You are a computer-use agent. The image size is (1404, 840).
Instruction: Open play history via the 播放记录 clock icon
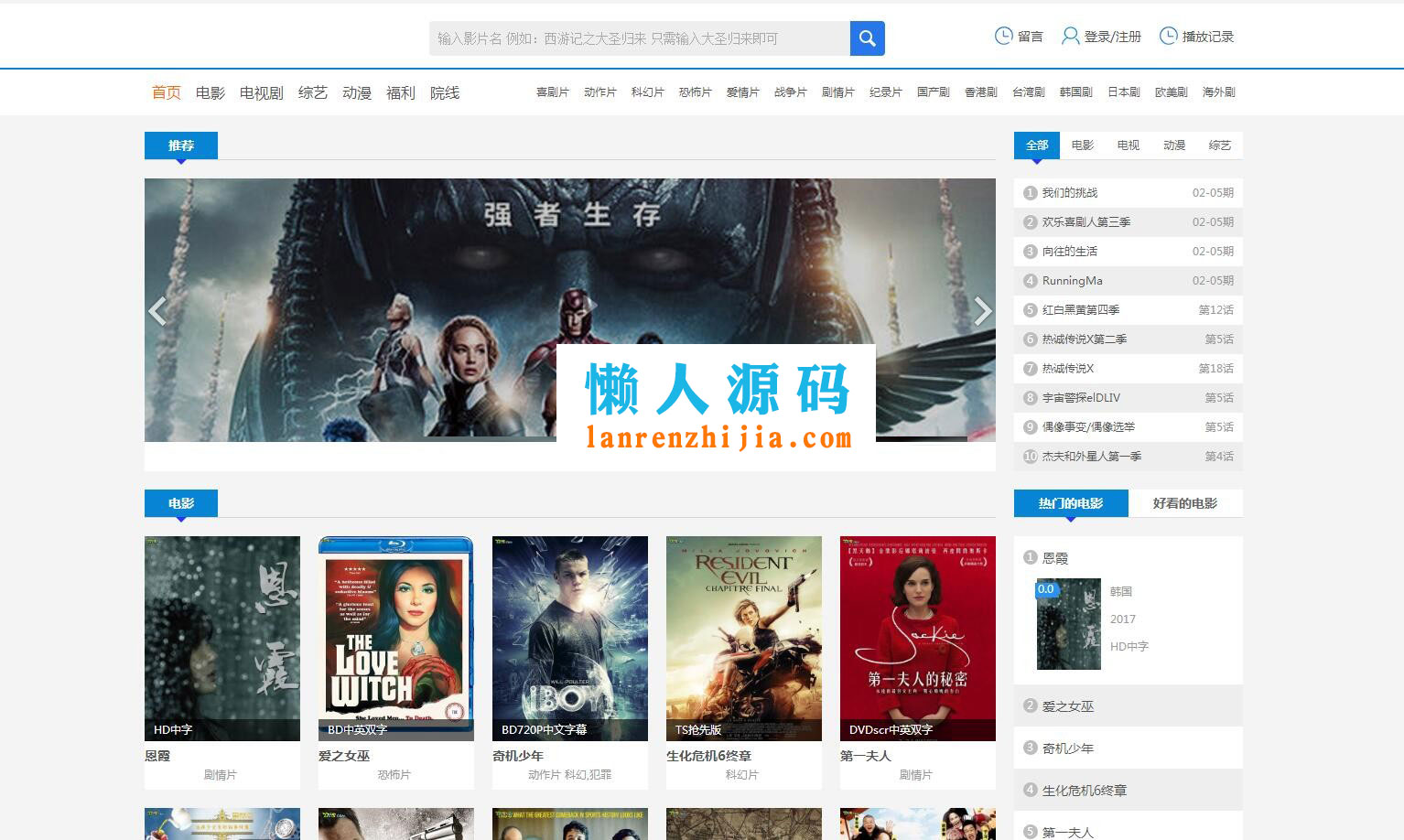[x=1168, y=36]
